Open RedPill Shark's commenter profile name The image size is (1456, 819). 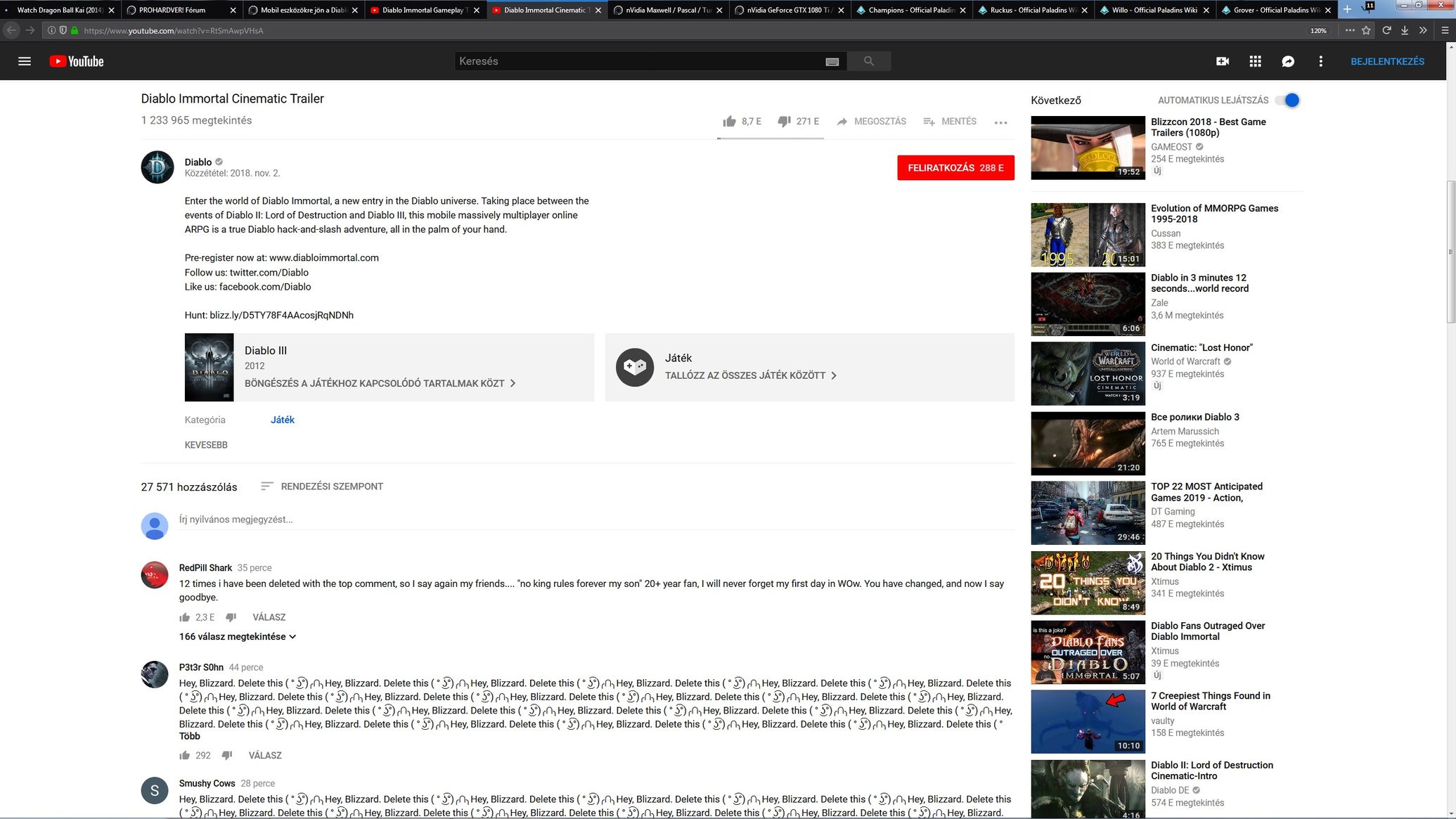(x=205, y=567)
